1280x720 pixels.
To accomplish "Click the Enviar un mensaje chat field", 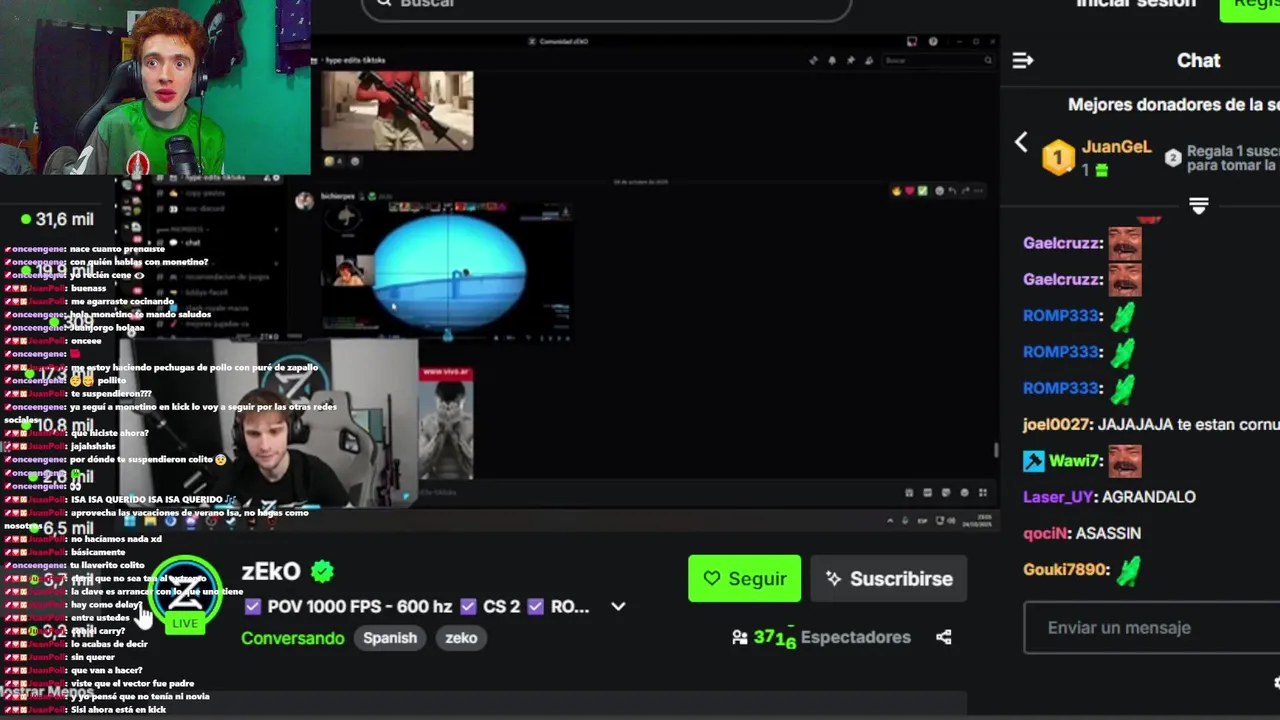I will pos(1152,628).
